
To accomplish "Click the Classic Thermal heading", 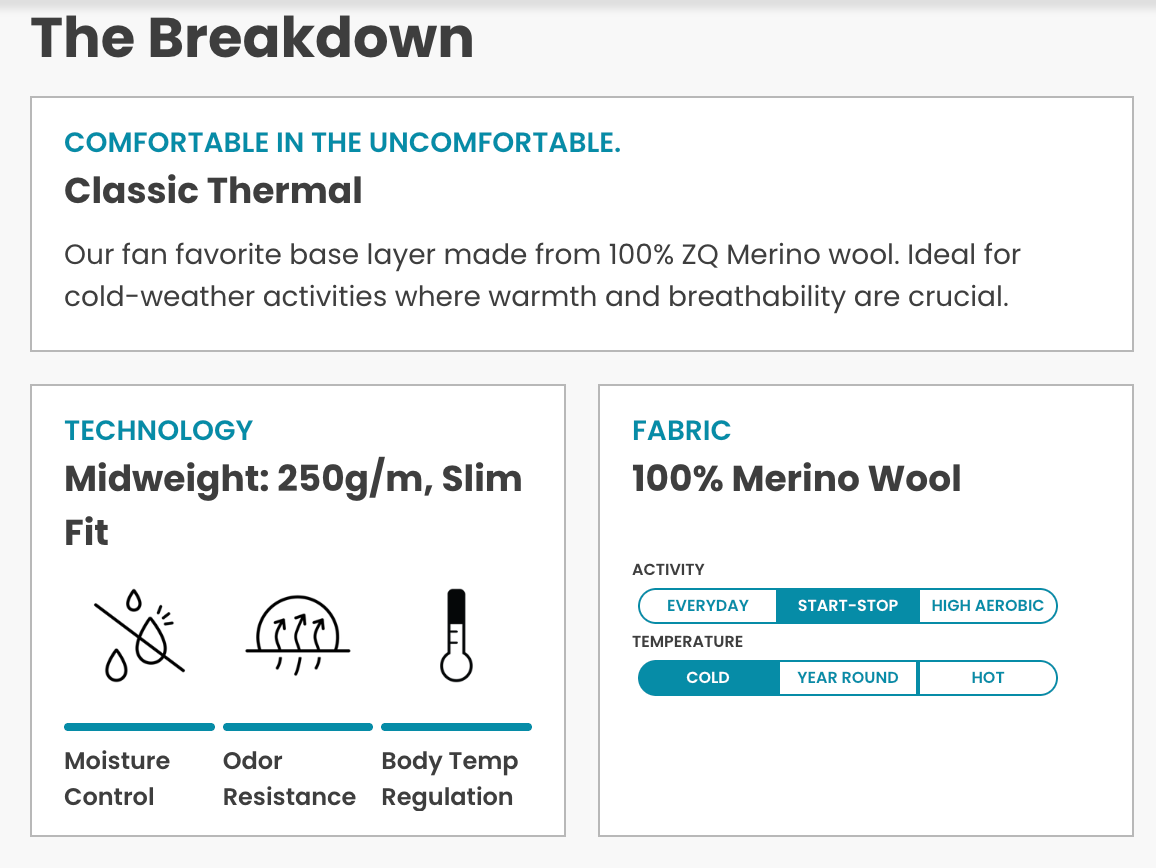I will pyautogui.click(x=213, y=190).
